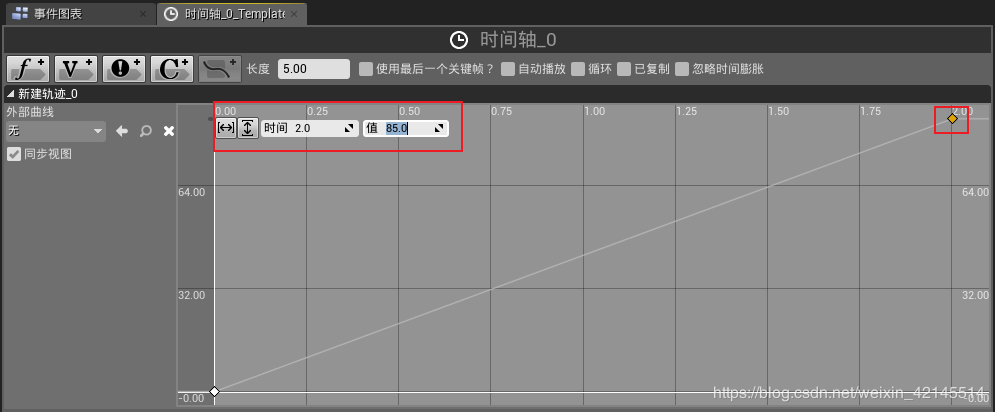The image size is (995, 412).
Task: Collapse the 新建轨迹_0 track
Action: (x=11, y=94)
